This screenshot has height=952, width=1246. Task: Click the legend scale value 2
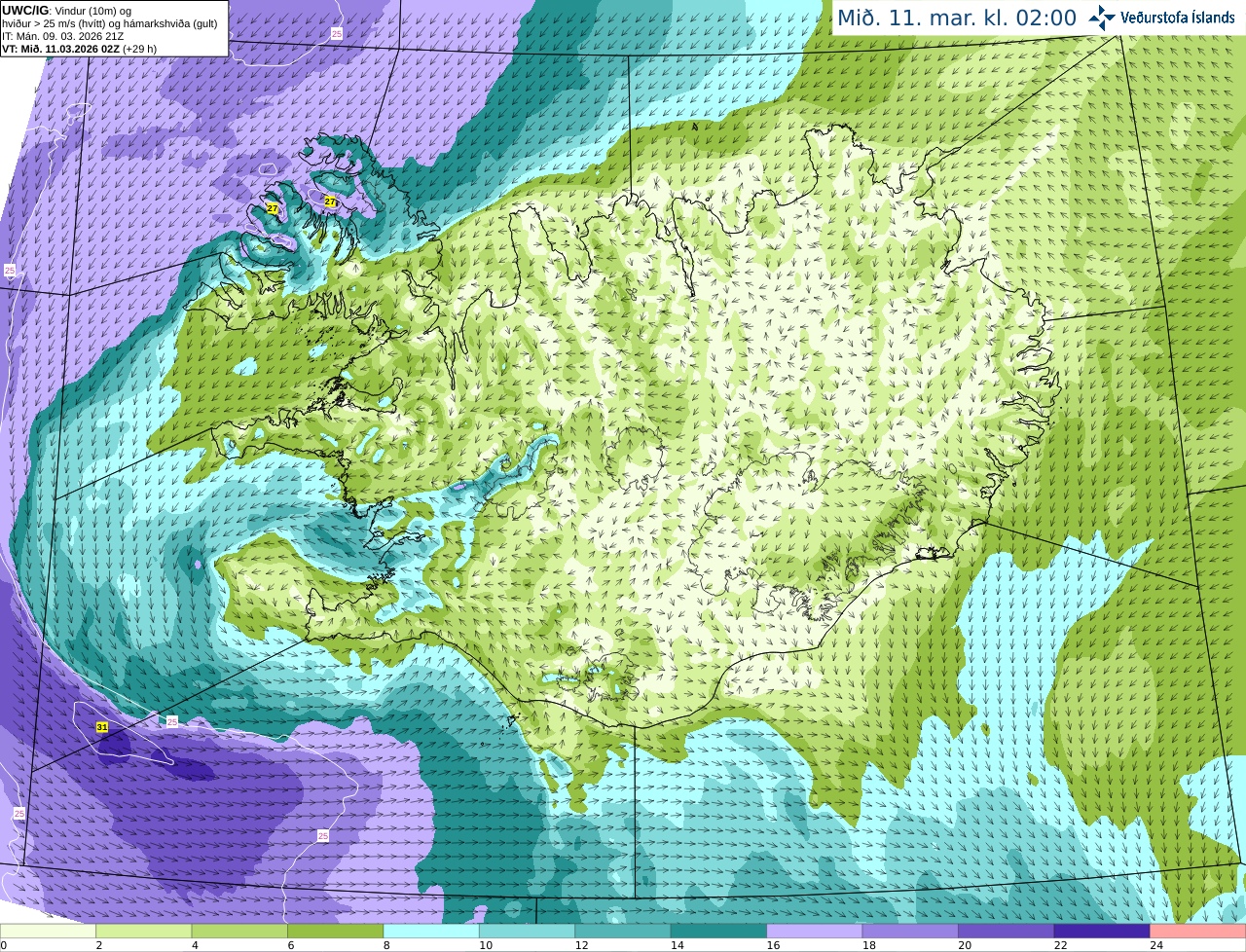tap(99, 945)
